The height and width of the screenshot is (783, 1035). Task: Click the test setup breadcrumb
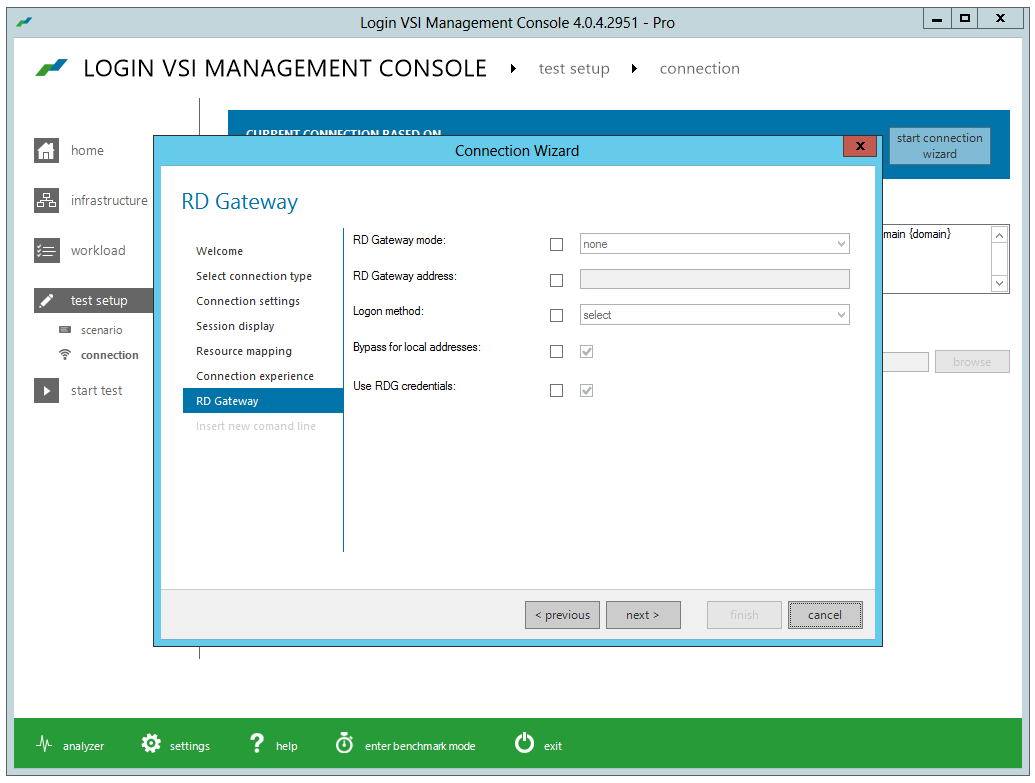click(574, 69)
